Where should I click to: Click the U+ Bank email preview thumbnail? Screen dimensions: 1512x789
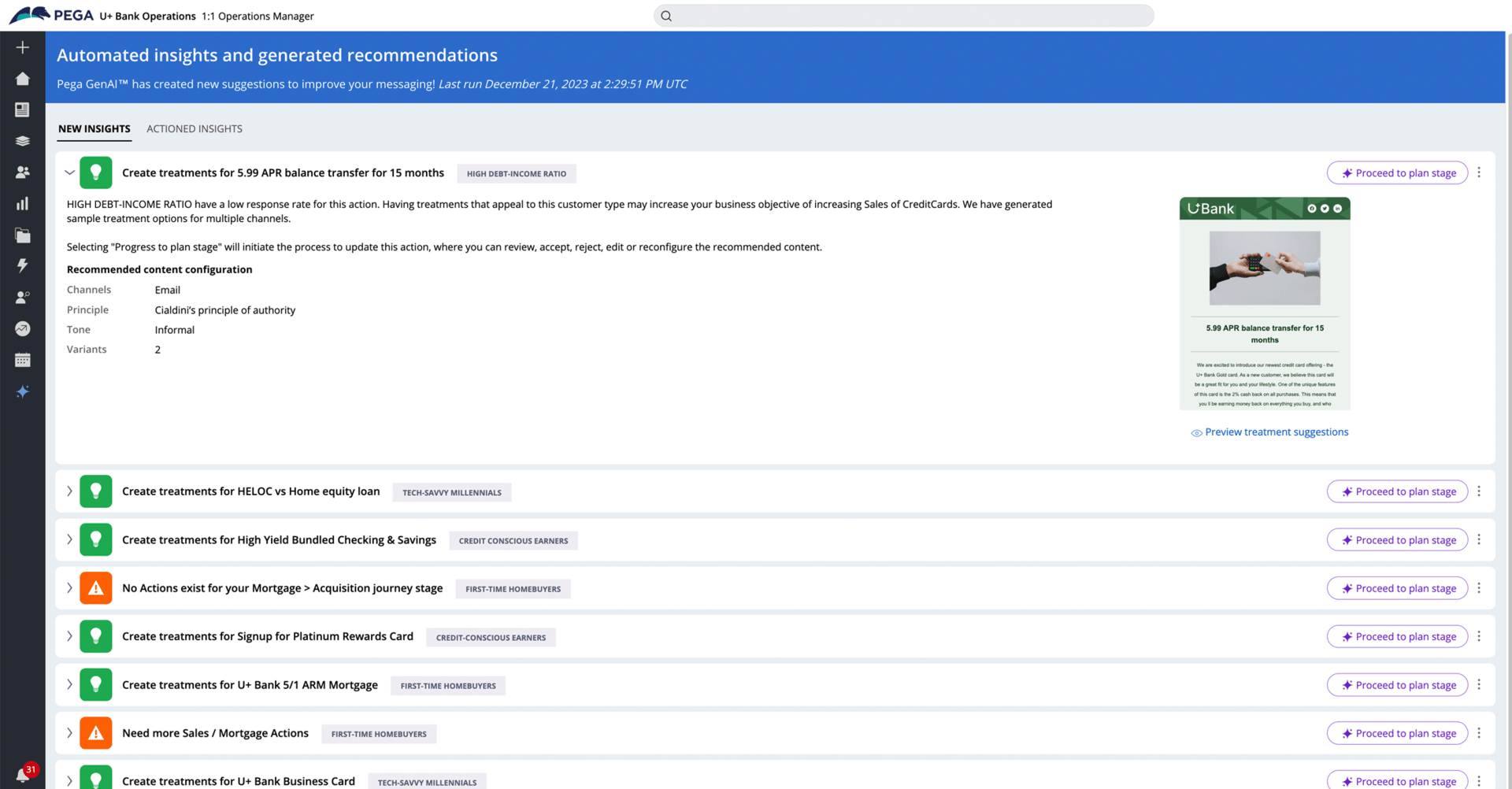tap(1265, 304)
